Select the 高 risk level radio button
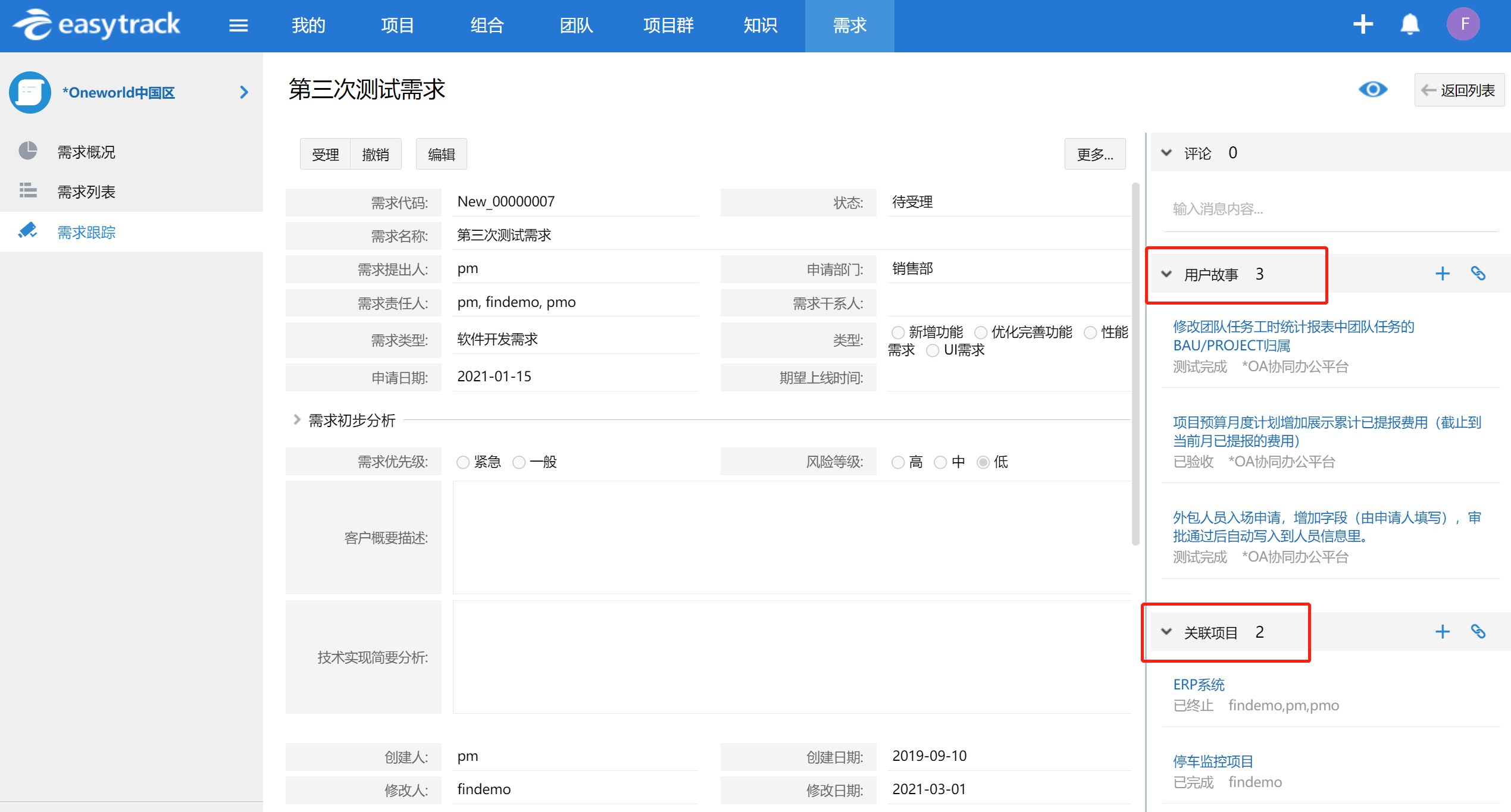 [898, 462]
